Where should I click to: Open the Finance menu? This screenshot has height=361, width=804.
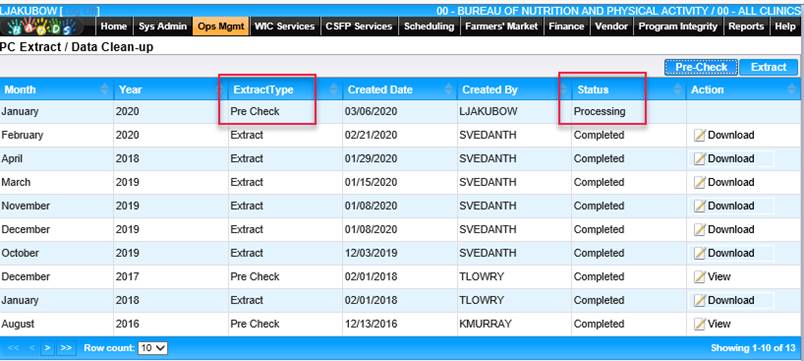pyautogui.click(x=566, y=27)
